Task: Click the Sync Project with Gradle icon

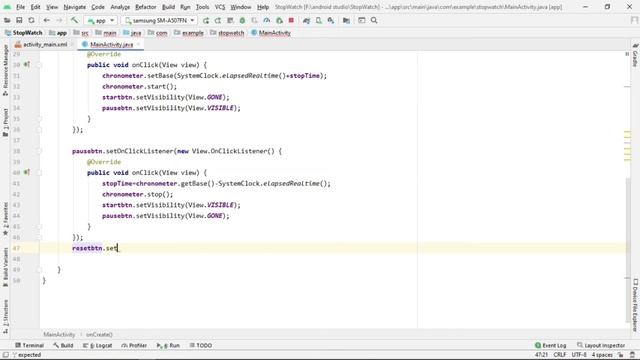Action: 307,20
